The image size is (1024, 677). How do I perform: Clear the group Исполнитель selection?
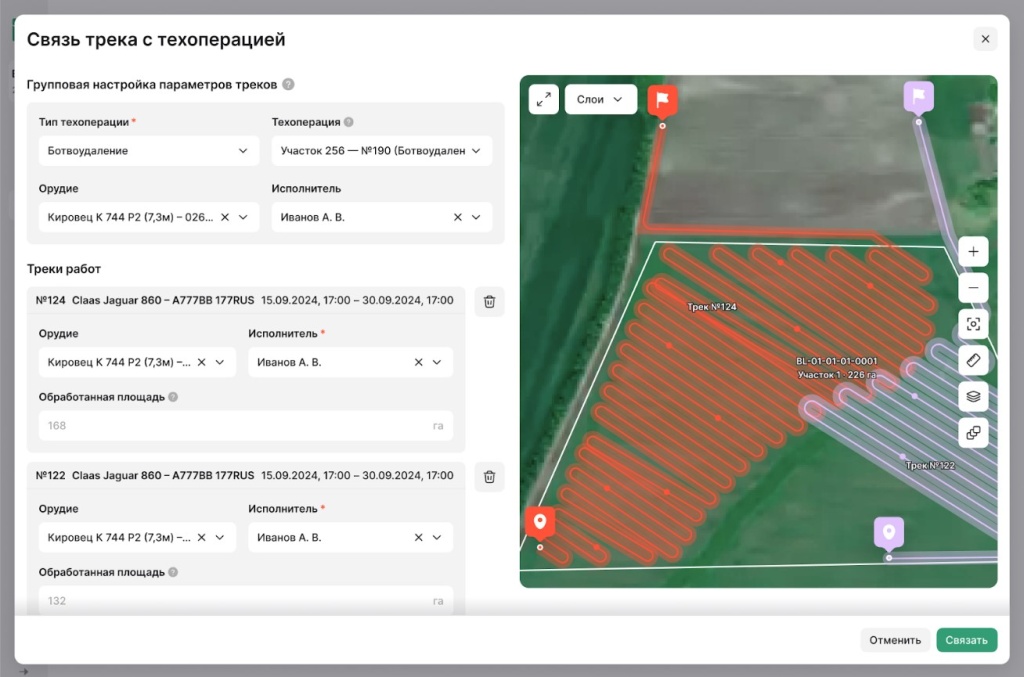[458, 217]
